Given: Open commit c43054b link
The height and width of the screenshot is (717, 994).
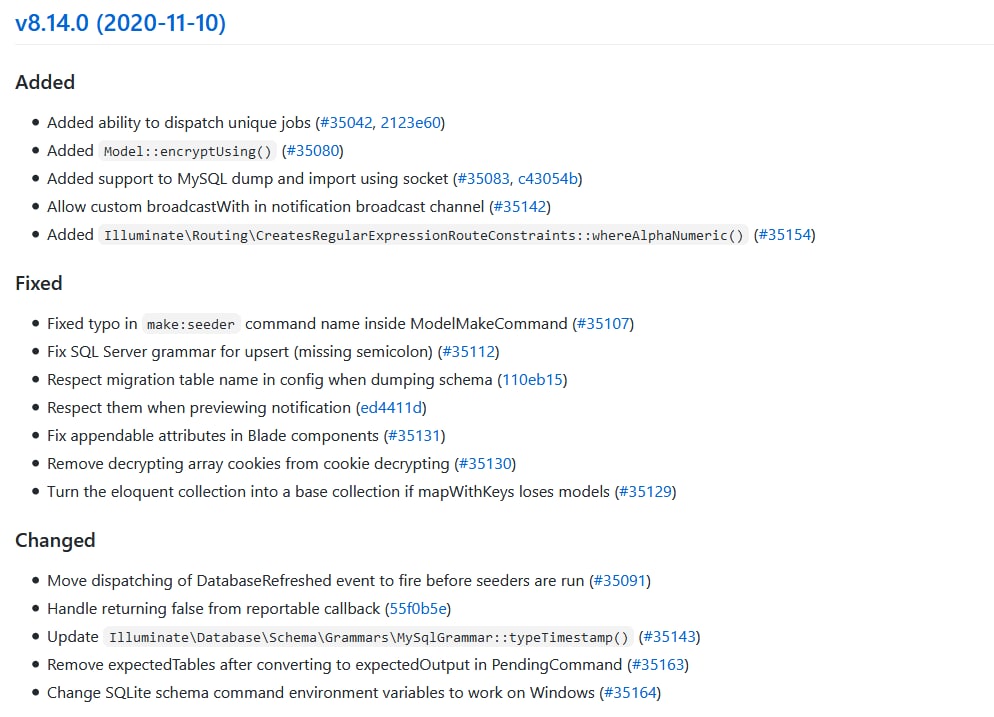Looking at the screenshot, I should click(547, 179).
